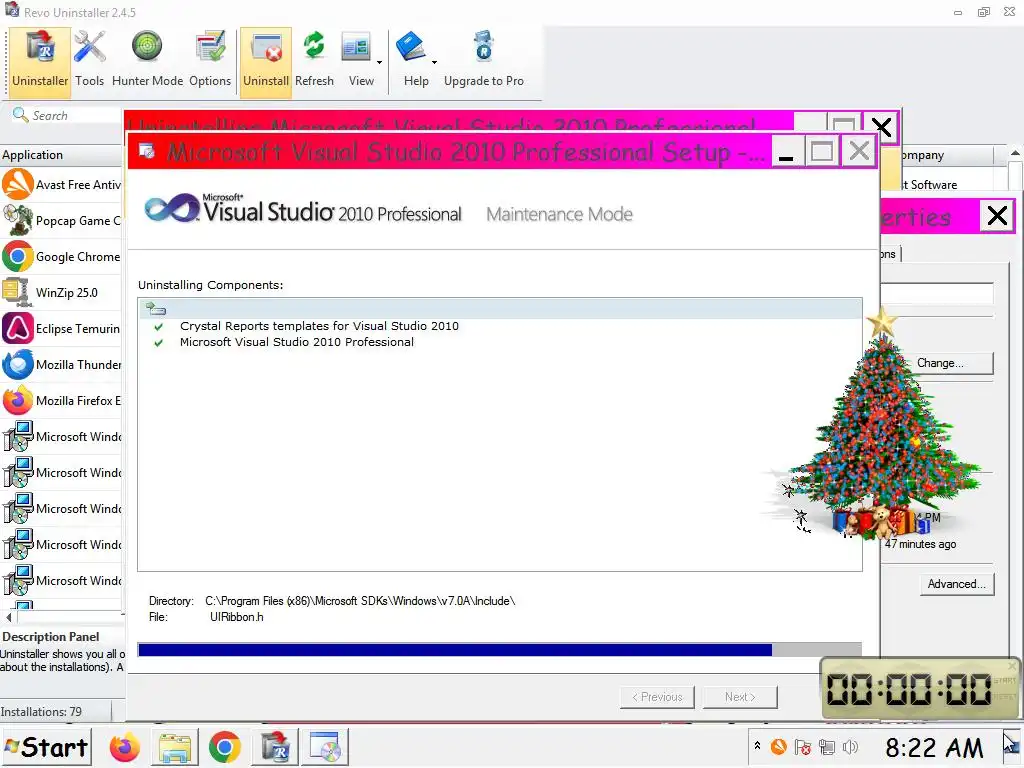
Task: Click the Directory path text in setup
Action: coord(360,601)
